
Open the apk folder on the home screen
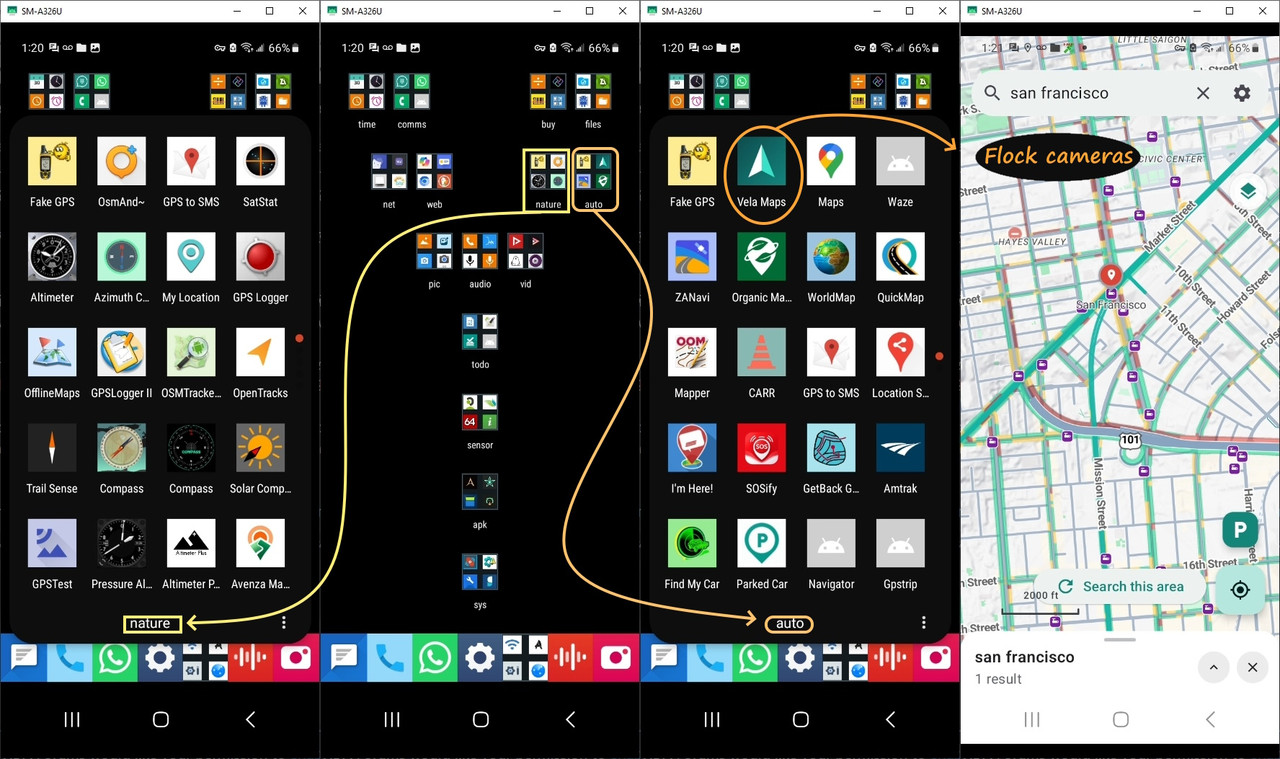point(480,492)
